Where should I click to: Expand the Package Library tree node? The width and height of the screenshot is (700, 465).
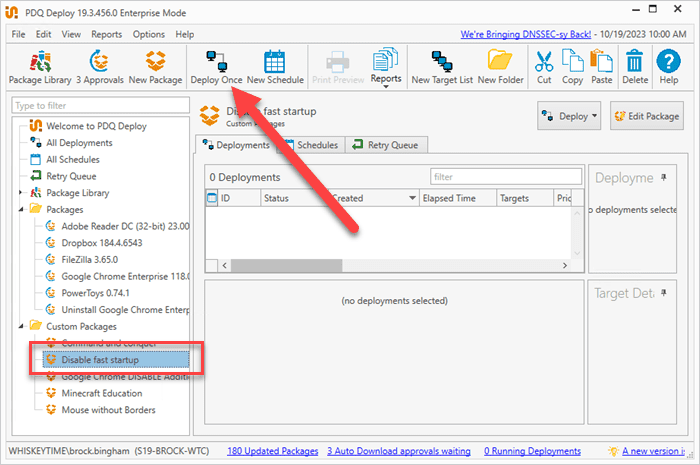click(21, 193)
